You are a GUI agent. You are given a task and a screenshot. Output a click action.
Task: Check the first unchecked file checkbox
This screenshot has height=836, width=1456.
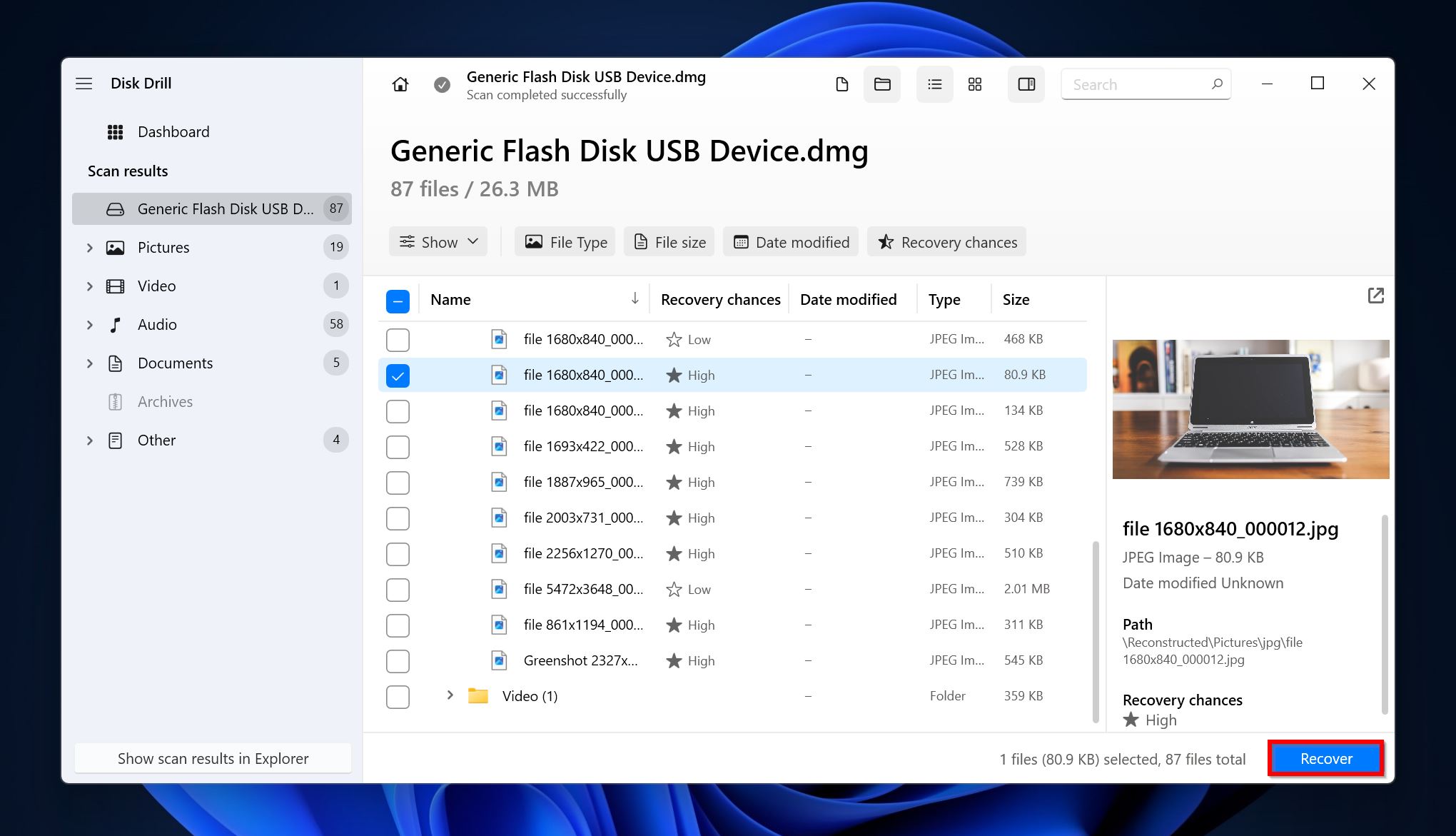397,339
